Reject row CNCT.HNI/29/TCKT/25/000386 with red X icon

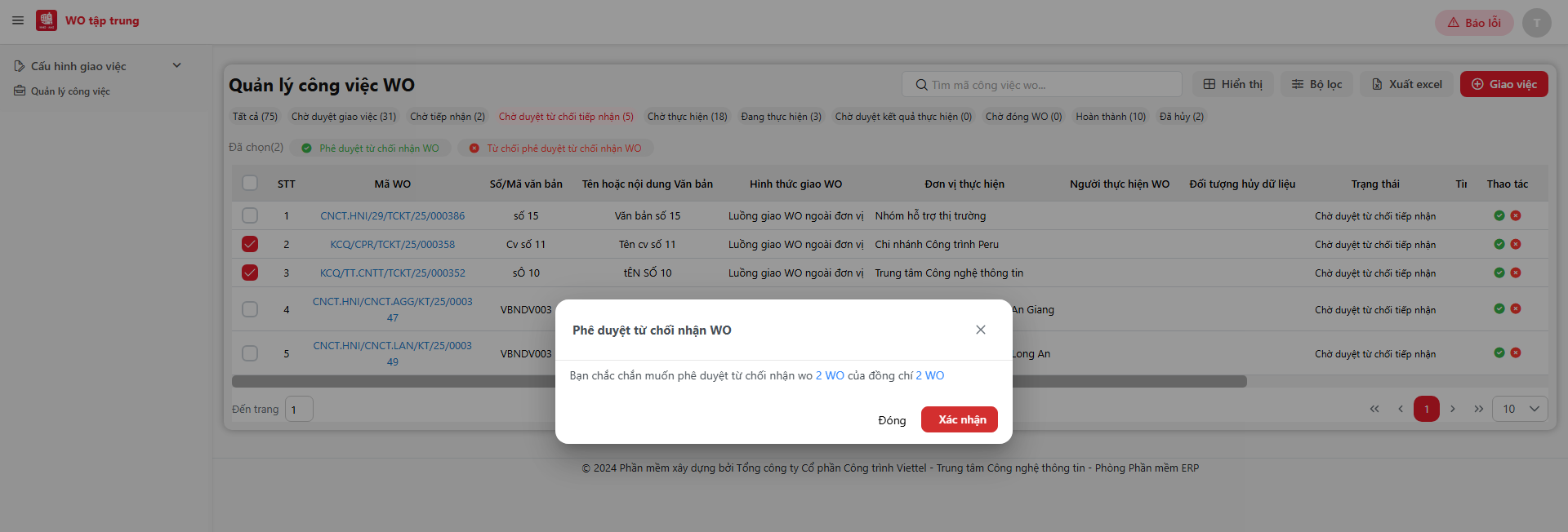point(1516,215)
